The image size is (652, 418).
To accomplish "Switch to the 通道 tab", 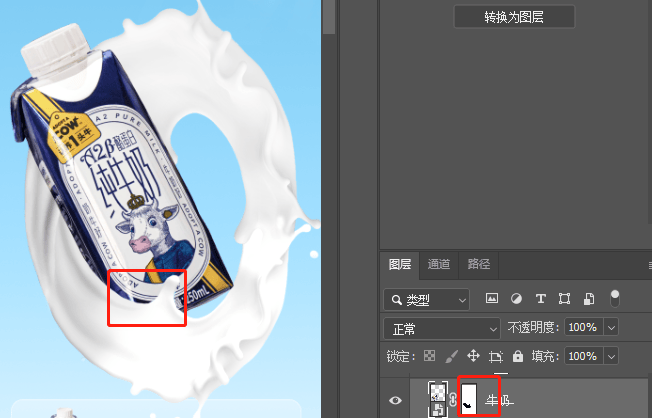I will (439, 264).
